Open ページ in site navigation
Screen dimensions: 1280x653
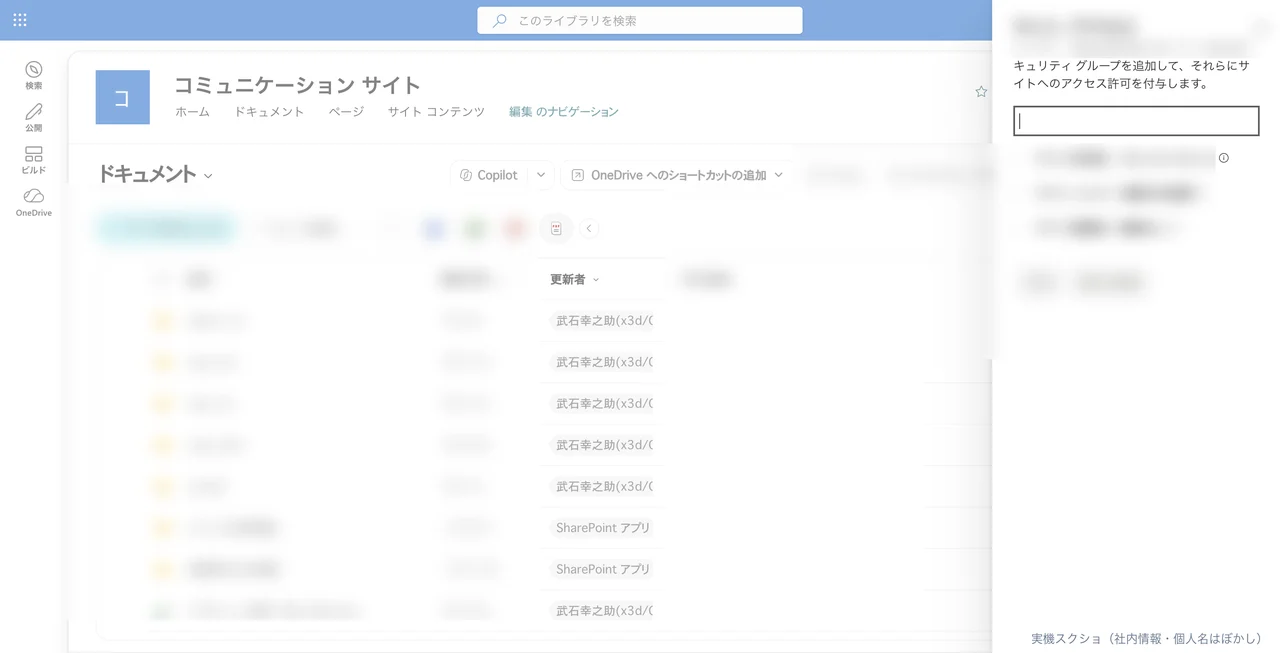(346, 112)
